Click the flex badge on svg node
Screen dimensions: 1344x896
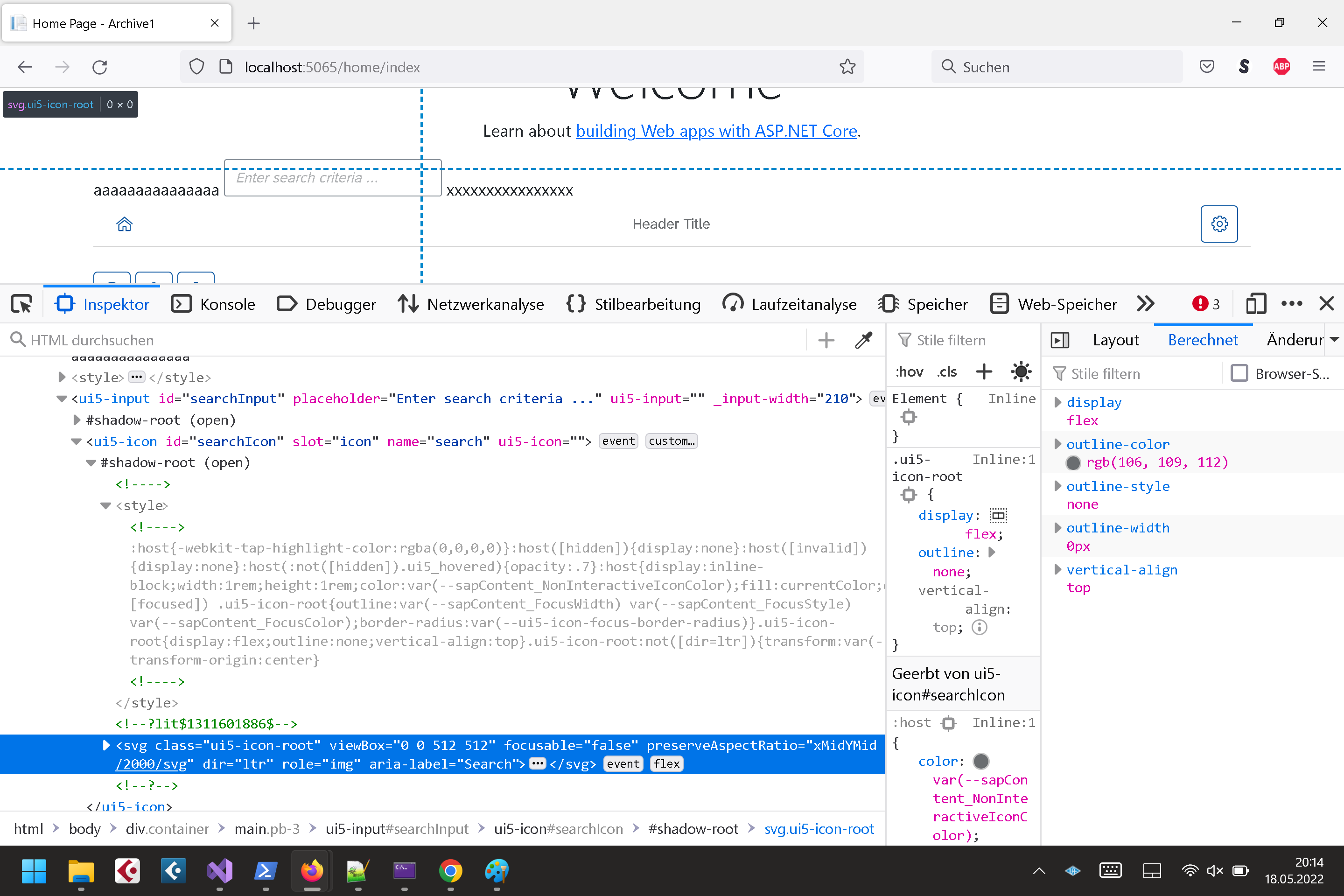666,764
